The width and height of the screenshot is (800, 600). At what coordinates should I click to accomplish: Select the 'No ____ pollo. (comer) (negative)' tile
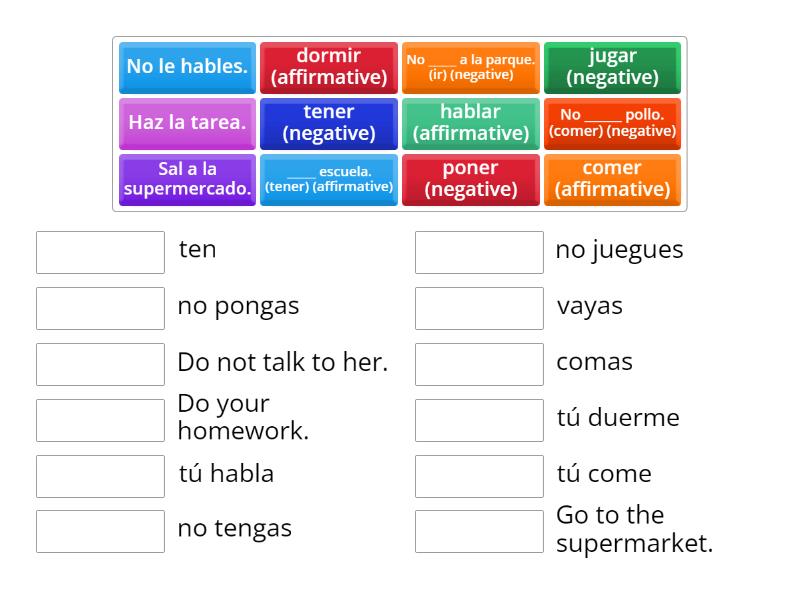[x=612, y=123]
